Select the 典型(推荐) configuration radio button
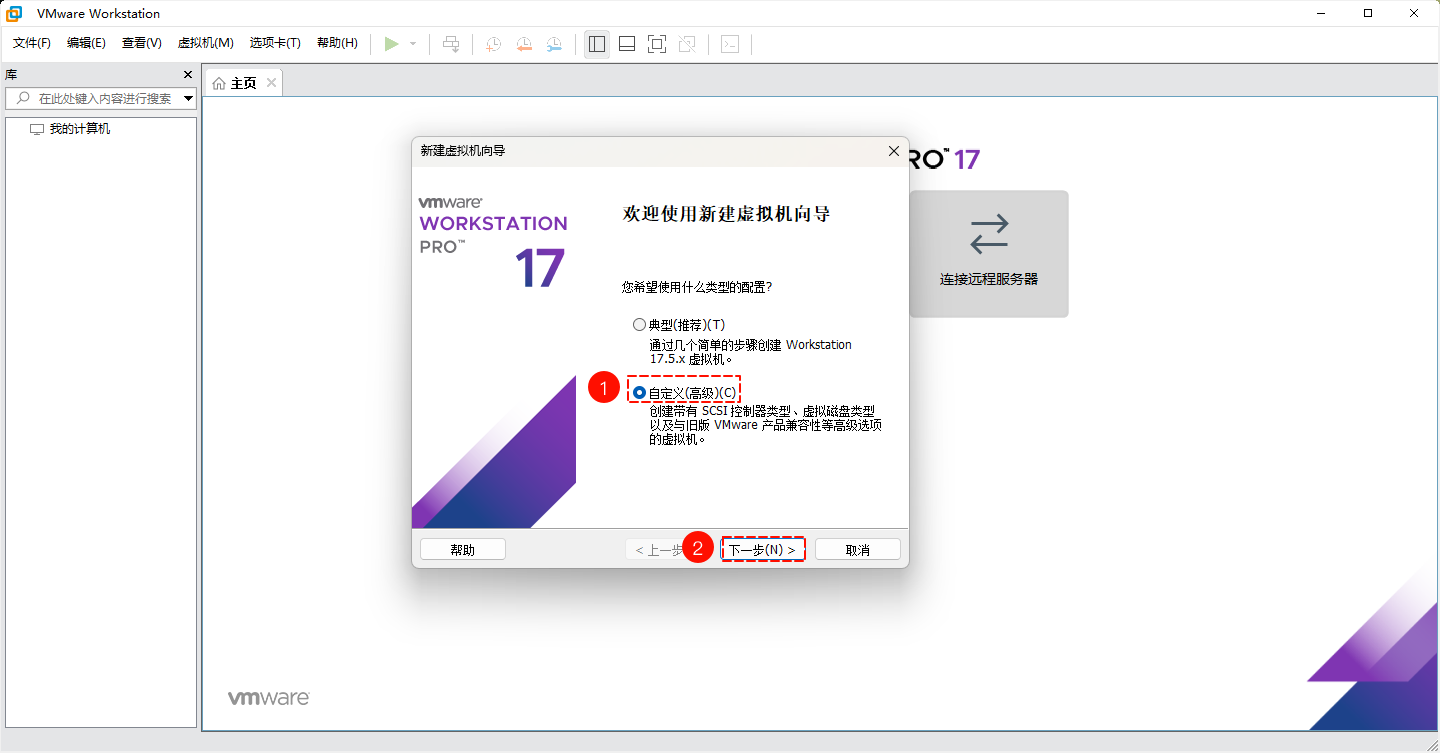 [639, 323]
